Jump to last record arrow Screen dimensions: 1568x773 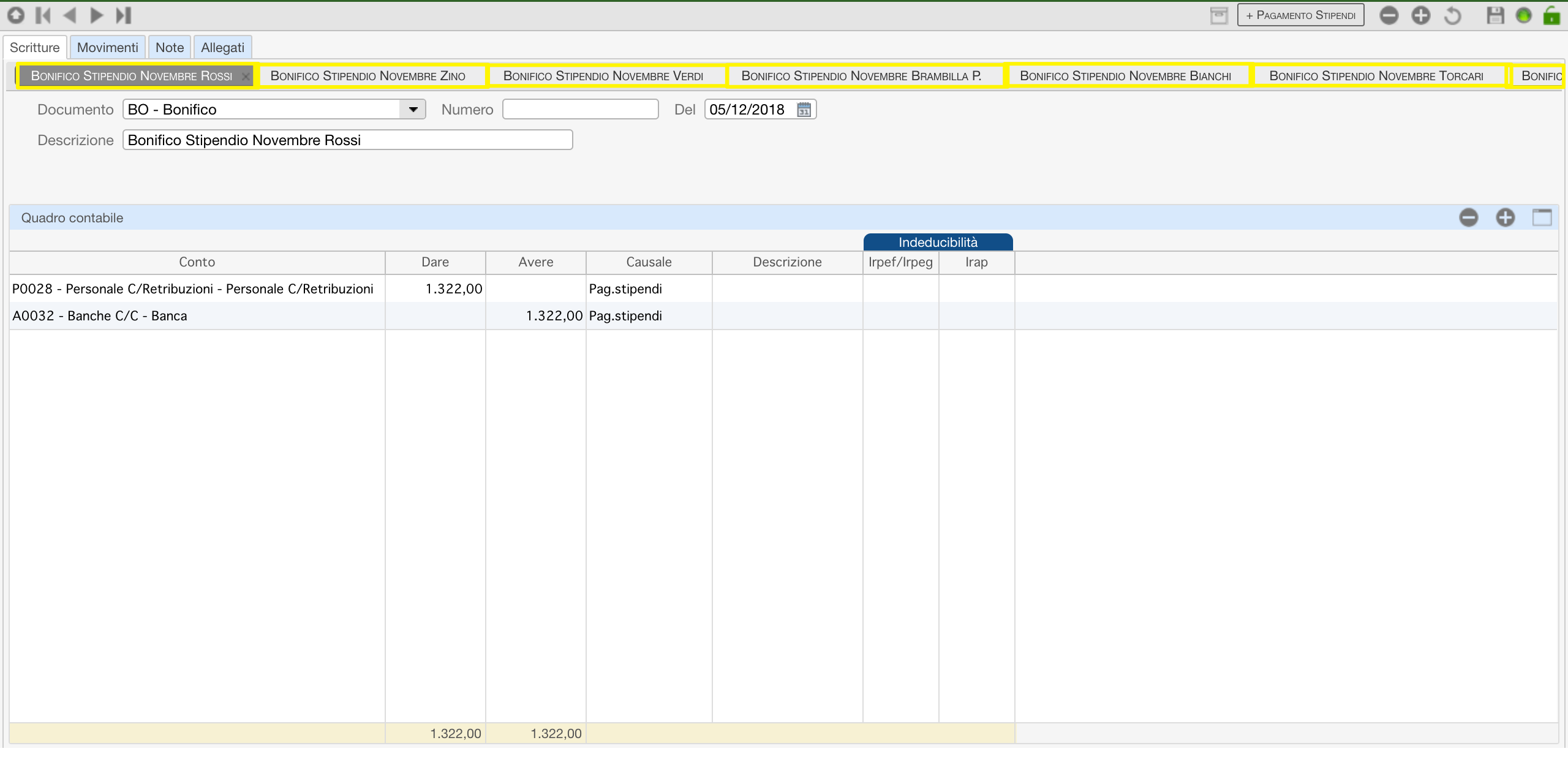(x=124, y=15)
